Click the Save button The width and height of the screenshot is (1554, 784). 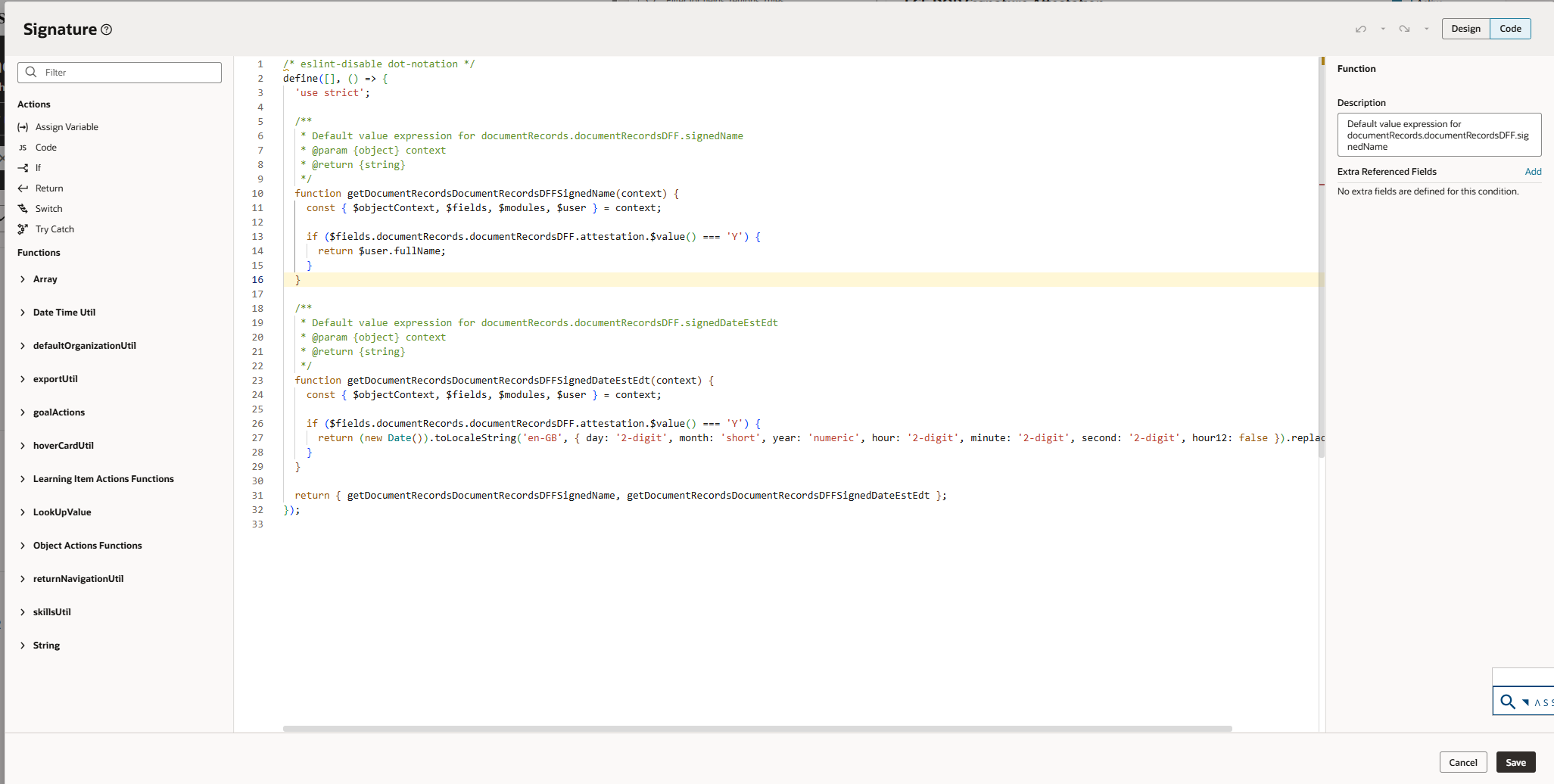1515,762
